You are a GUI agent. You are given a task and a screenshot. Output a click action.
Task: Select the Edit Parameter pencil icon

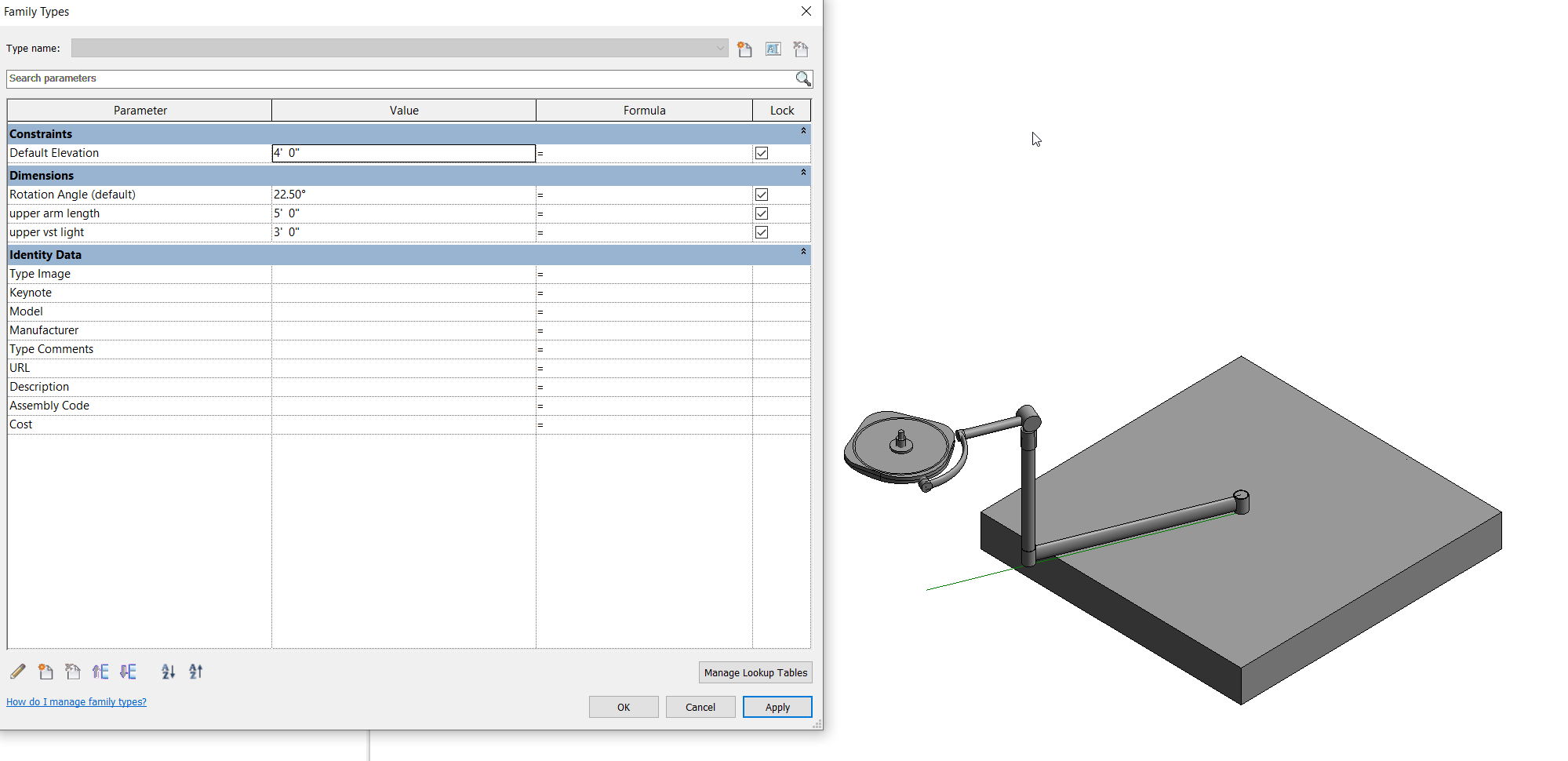coord(17,672)
